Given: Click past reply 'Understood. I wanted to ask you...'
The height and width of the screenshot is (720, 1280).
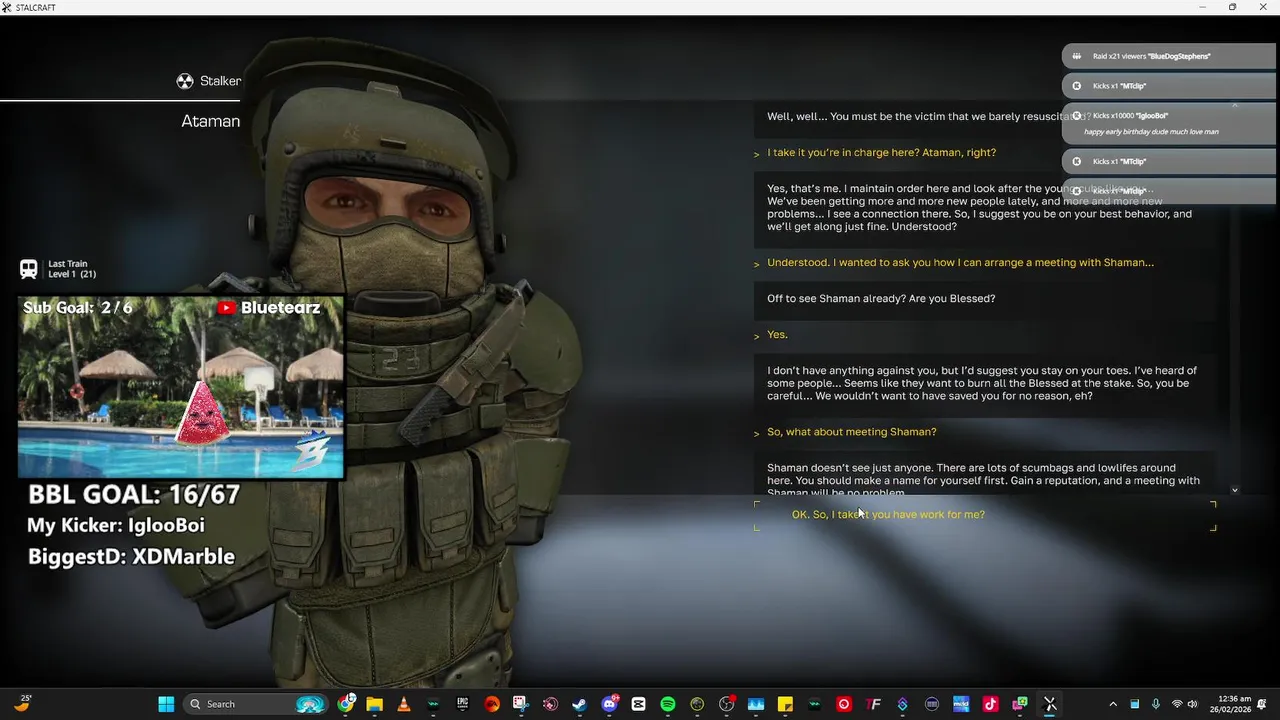Looking at the screenshot, I should (x=960, y=263).
